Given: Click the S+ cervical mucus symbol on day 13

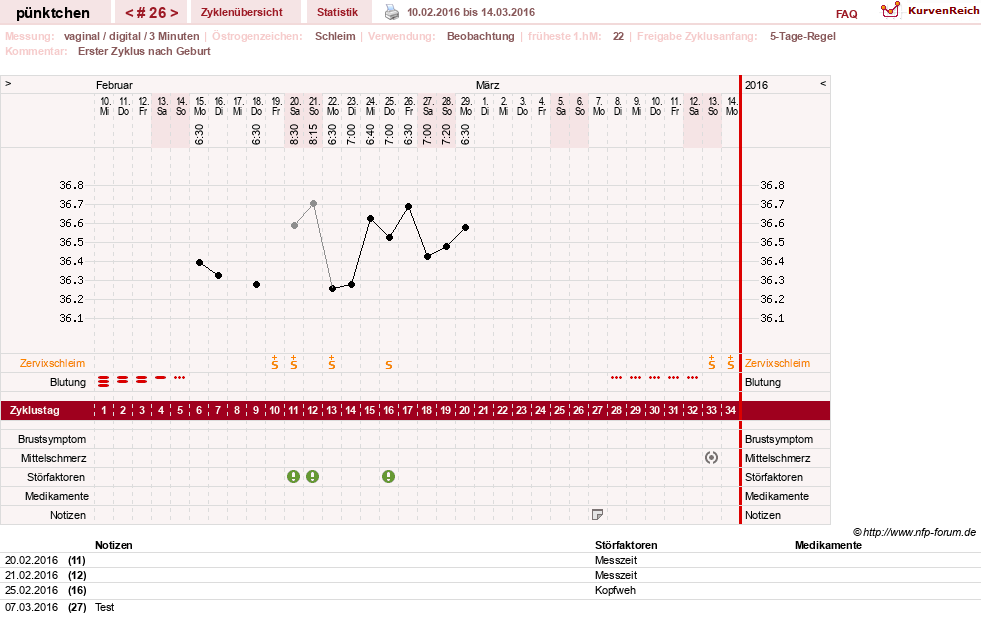Looking at the screenshot, I should [x=332, y=362].
